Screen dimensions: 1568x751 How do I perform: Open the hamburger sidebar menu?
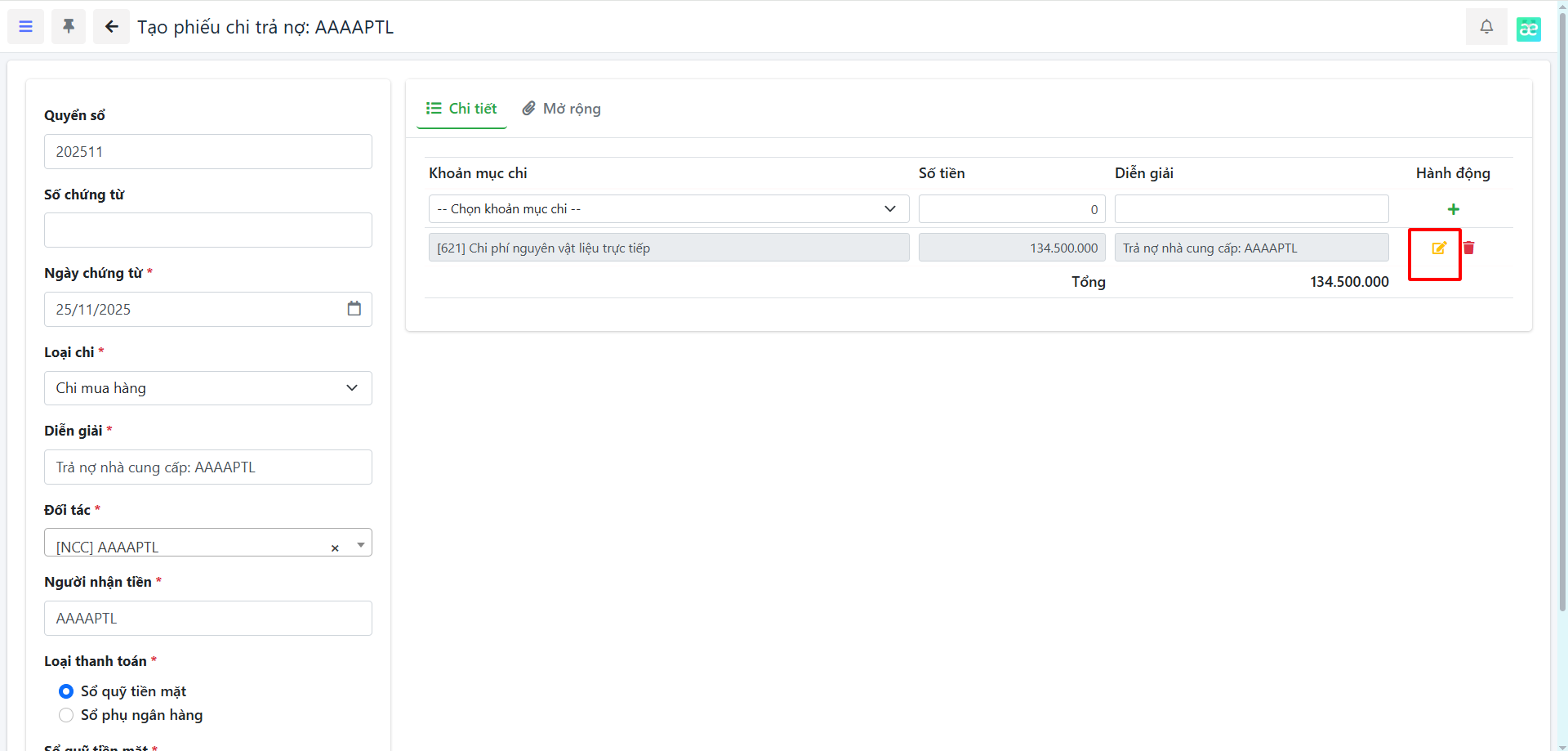click(25, 27)
